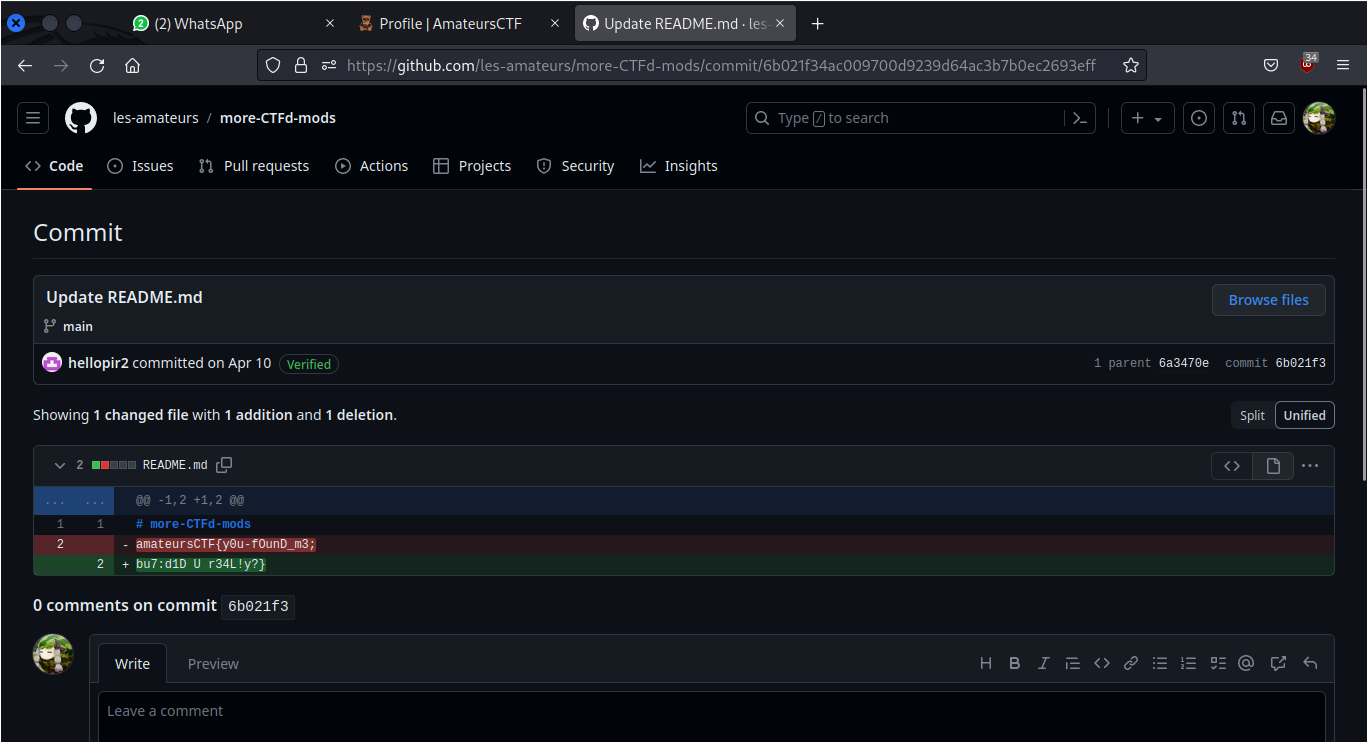Open the Code tab
The image size is (1368, 743).
click(54, 166)
